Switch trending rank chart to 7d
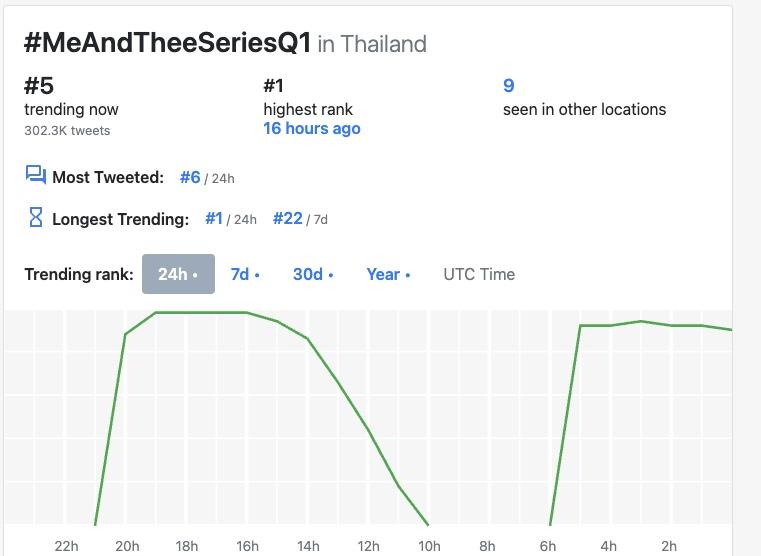The width and height of the screenshot is (761, 556). click(244, 274)
